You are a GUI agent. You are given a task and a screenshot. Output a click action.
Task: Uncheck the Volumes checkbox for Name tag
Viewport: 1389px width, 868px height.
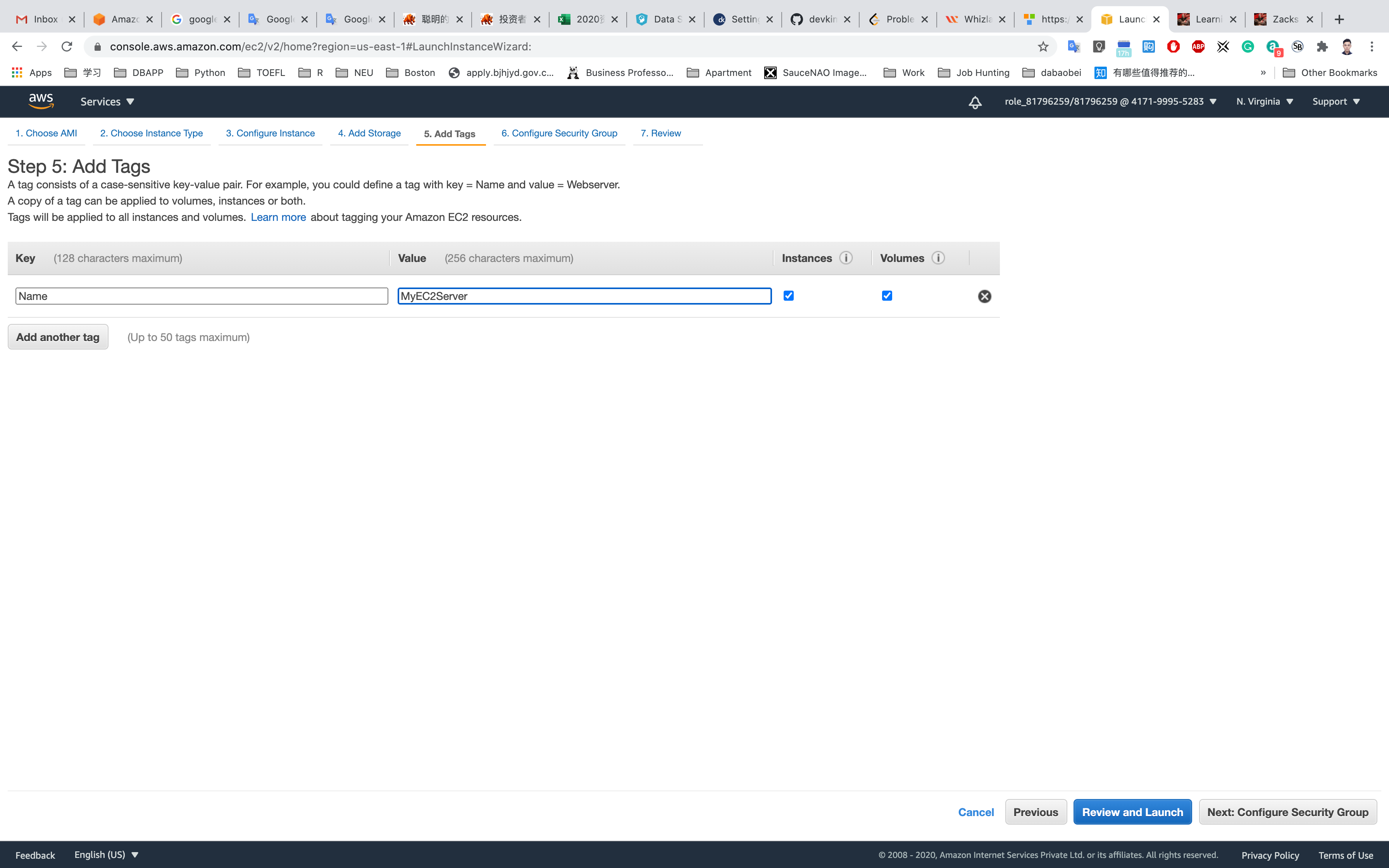point(887,296)
